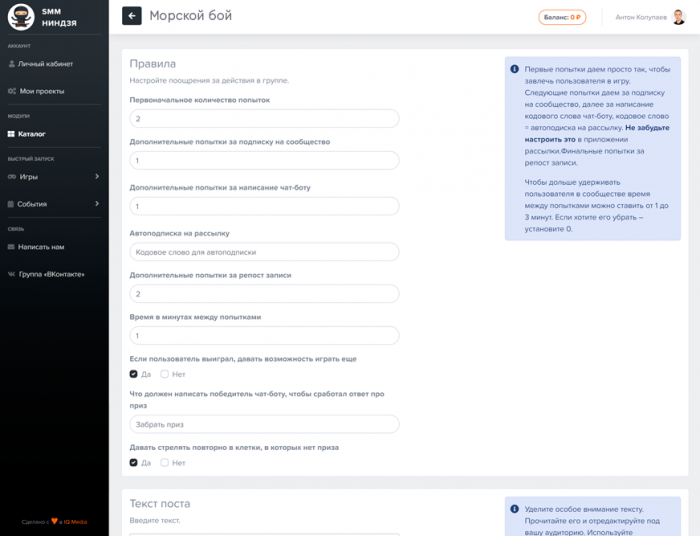Open user avatar profile picture
This screenshot has width=700, height=536.
coord(678,17)
